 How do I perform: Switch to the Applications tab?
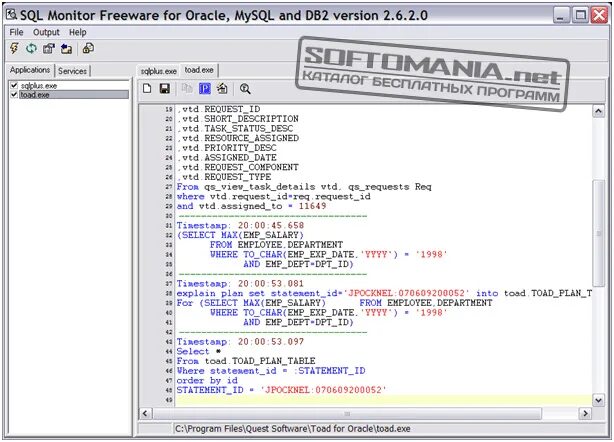[30, 70]
